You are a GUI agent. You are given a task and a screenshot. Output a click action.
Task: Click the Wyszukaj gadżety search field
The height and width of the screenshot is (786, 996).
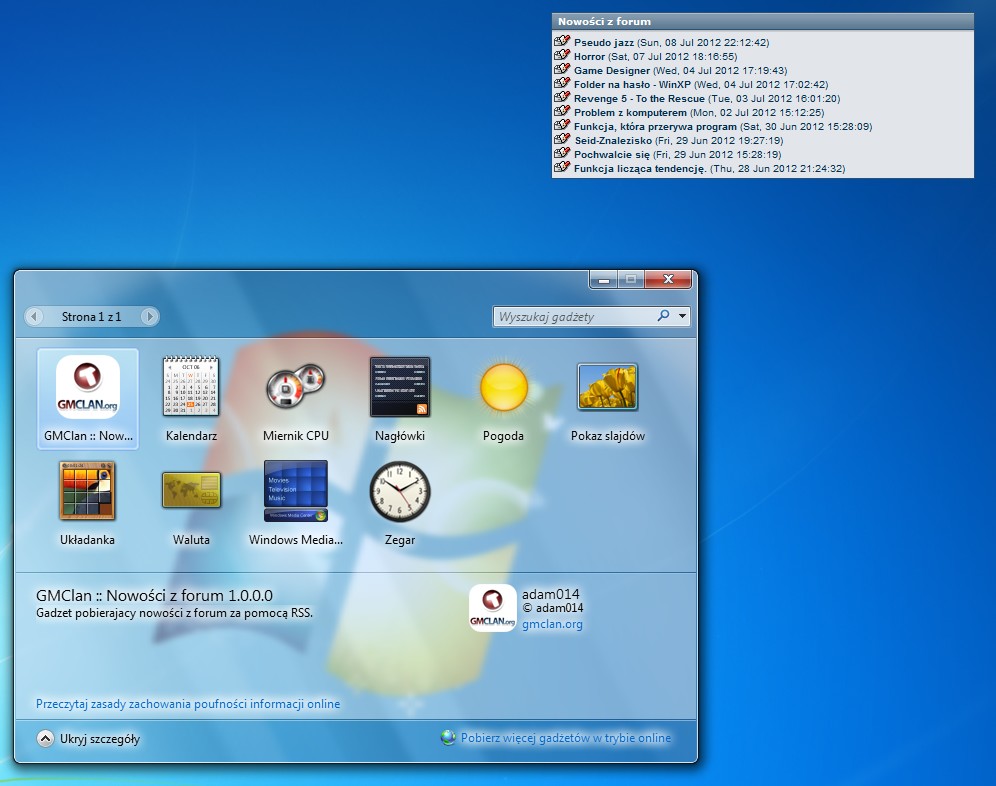(x=575, y=317)
